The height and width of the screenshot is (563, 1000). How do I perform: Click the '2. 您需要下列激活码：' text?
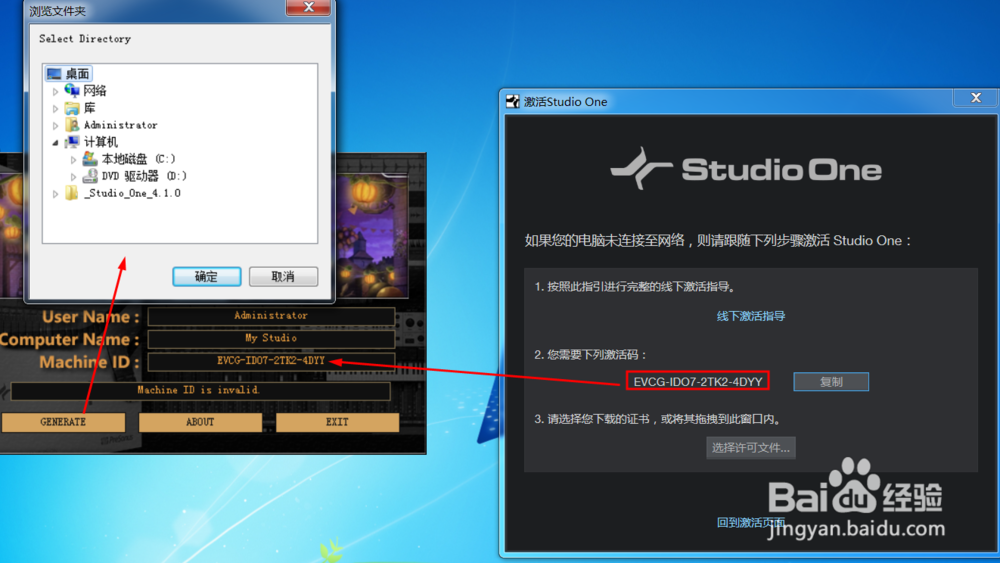point(591,355)
